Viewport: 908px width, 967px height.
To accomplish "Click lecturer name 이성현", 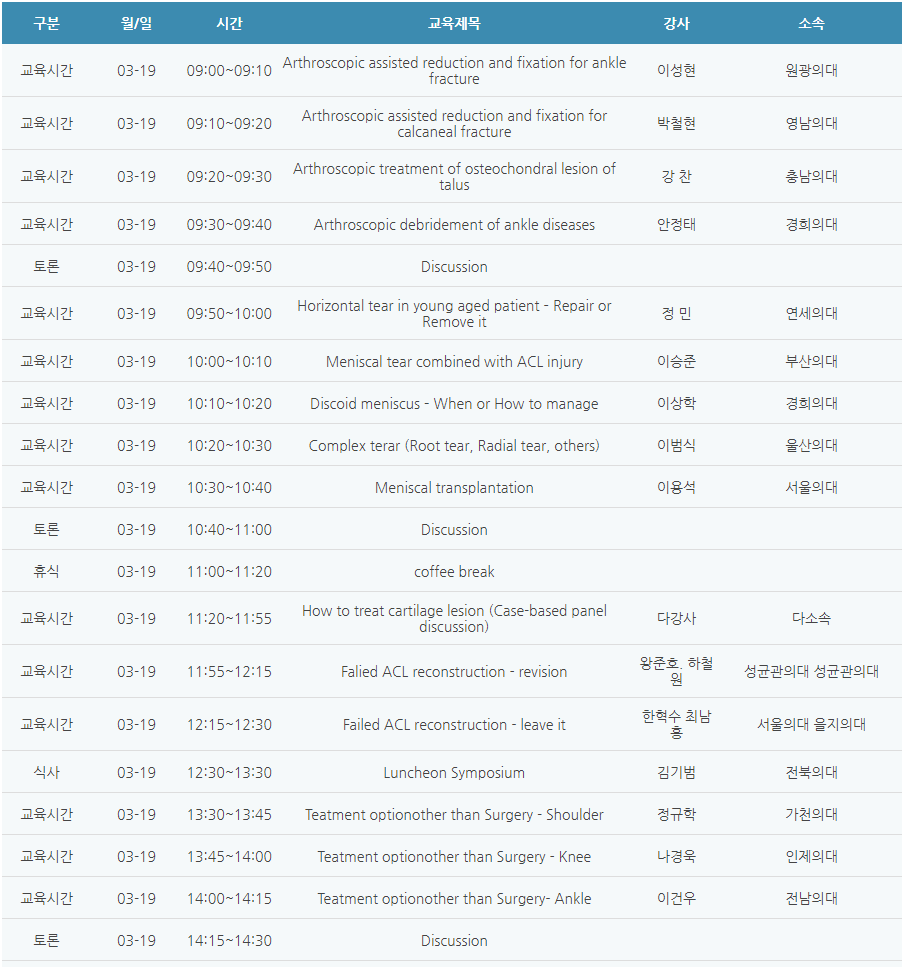I will click(677, 70).
